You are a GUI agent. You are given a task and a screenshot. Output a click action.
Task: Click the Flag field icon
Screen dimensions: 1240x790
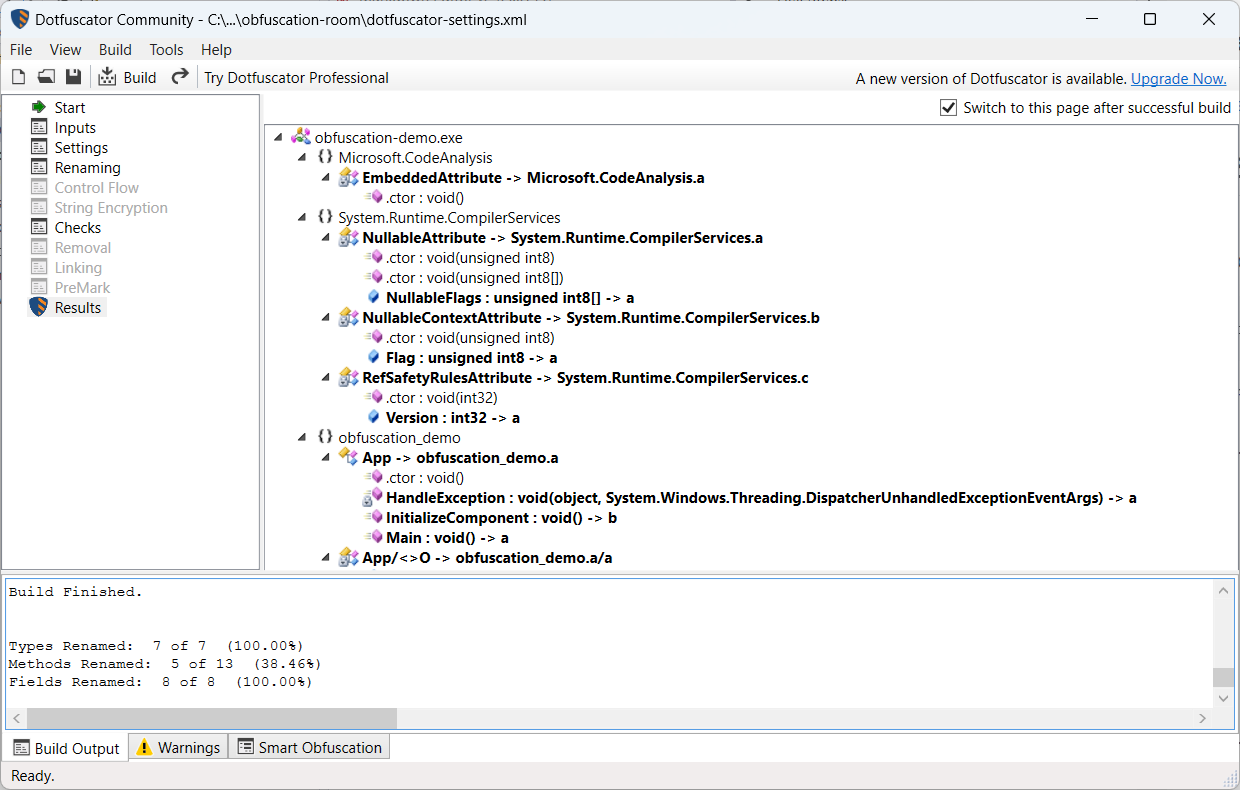coord(374,357)
